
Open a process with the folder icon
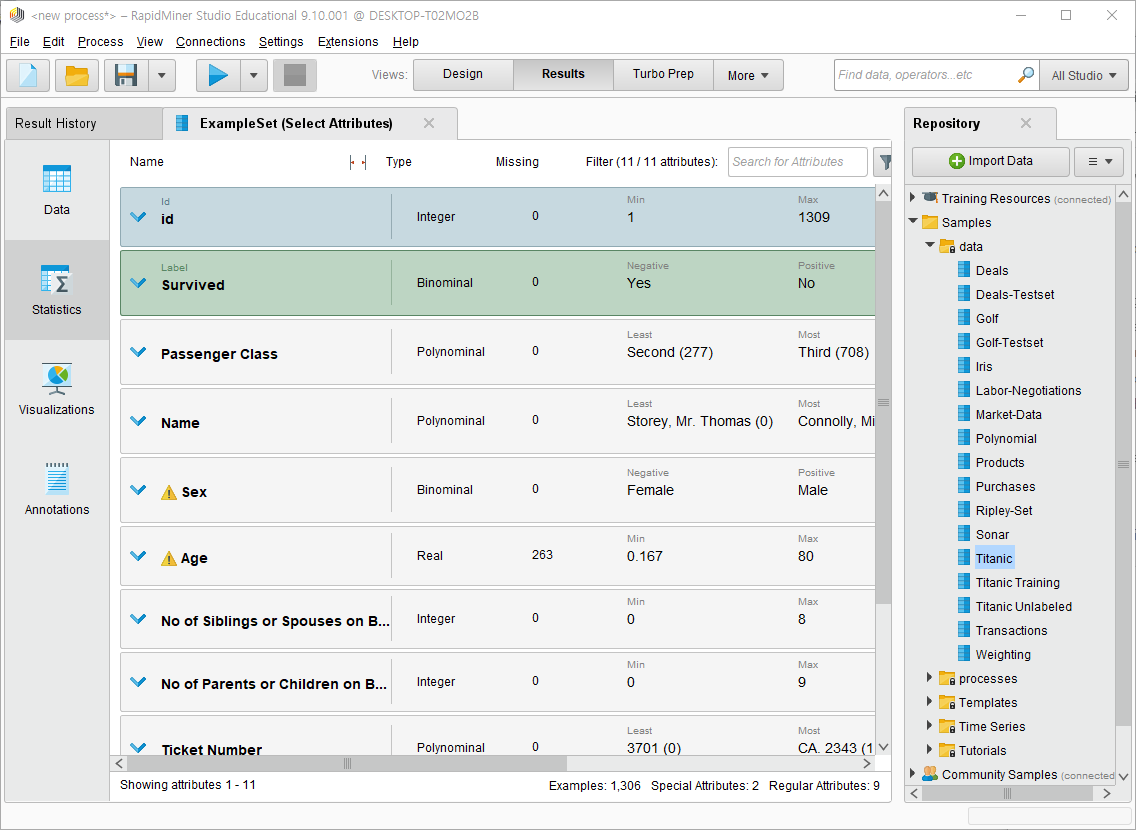77,75
